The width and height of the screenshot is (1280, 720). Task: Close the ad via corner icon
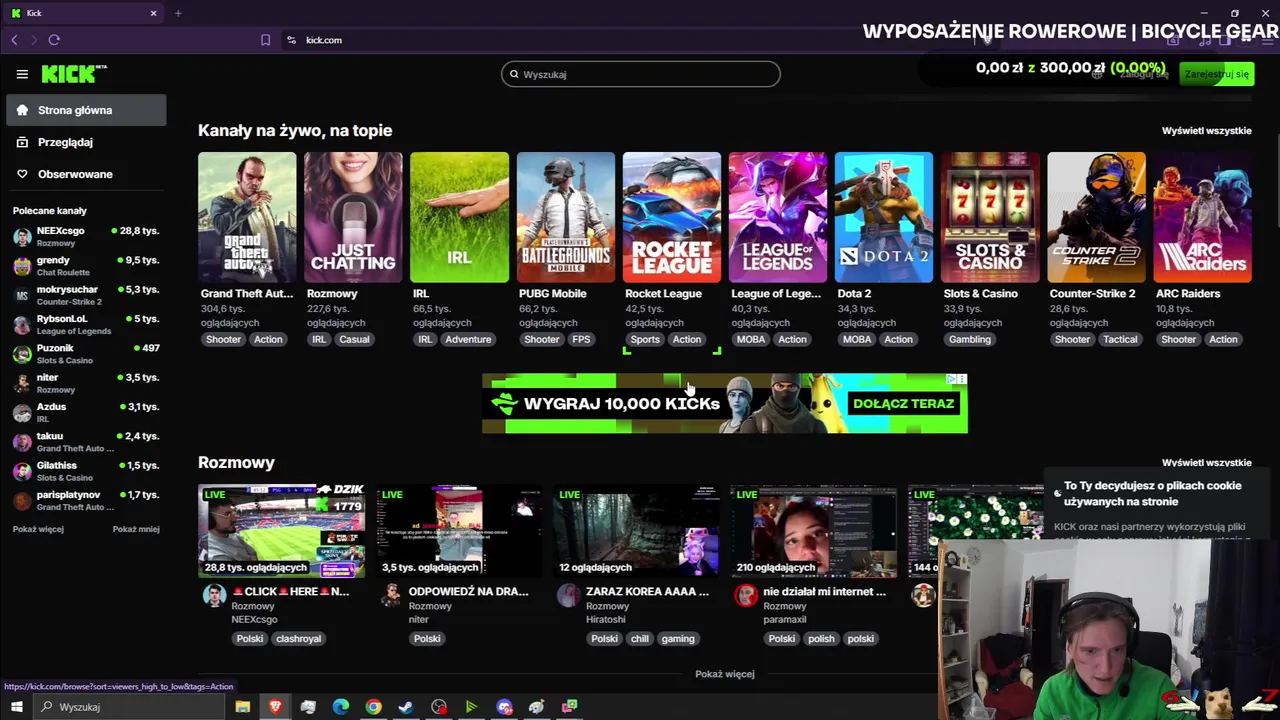click(x=962, y=379)
